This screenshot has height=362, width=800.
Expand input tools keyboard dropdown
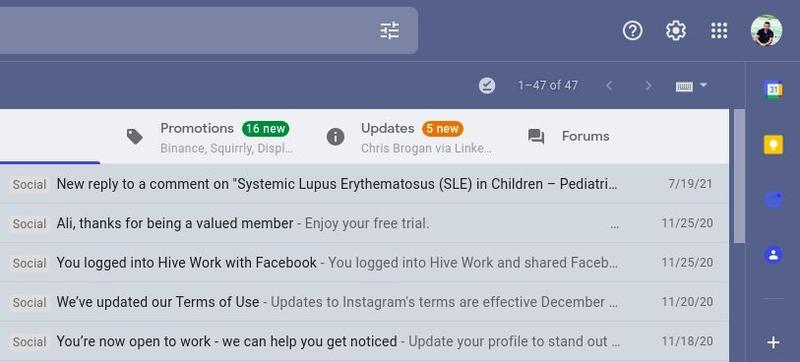(x=691, y=86)
